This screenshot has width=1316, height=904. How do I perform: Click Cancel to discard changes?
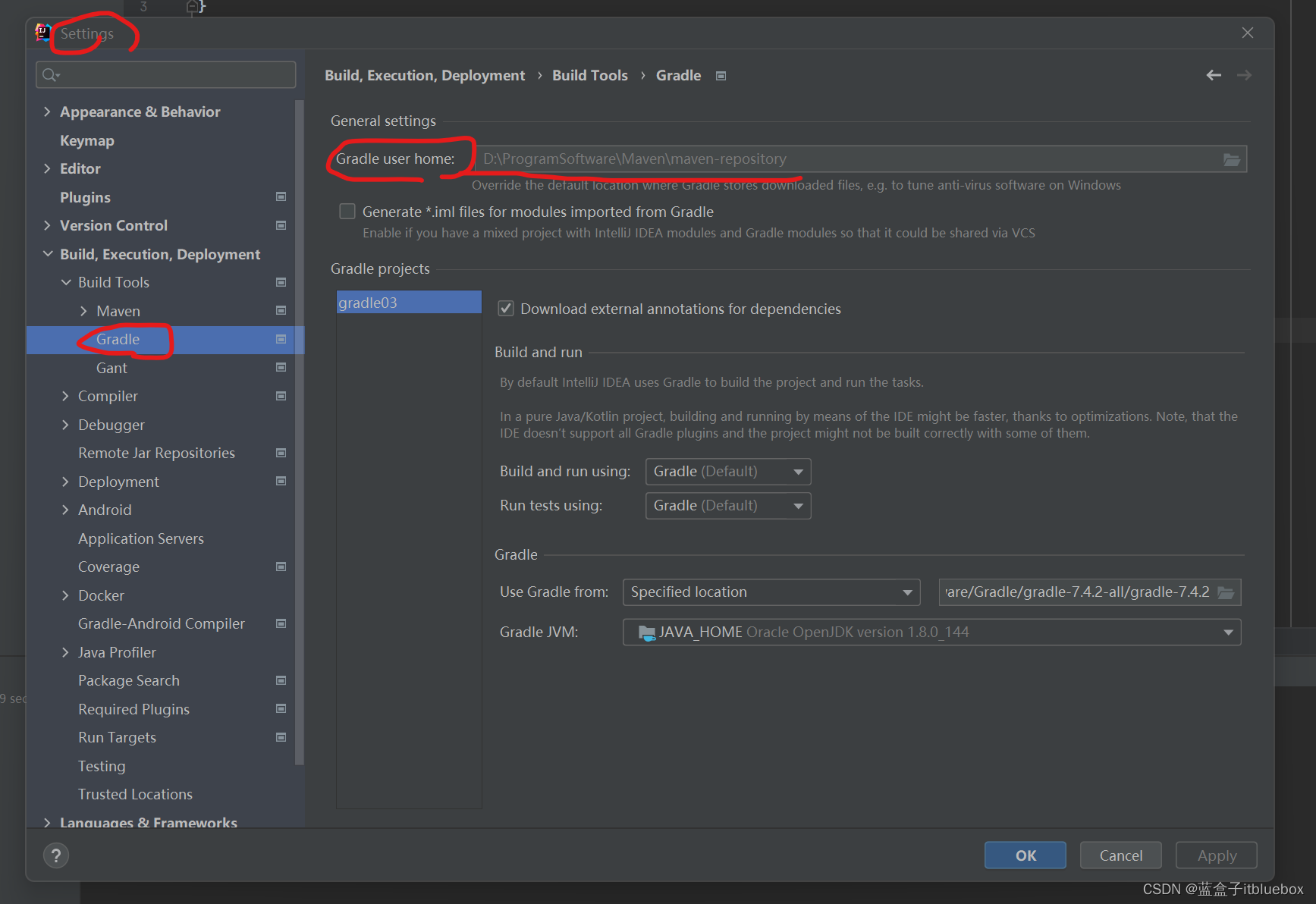(x=1121, y=855)
